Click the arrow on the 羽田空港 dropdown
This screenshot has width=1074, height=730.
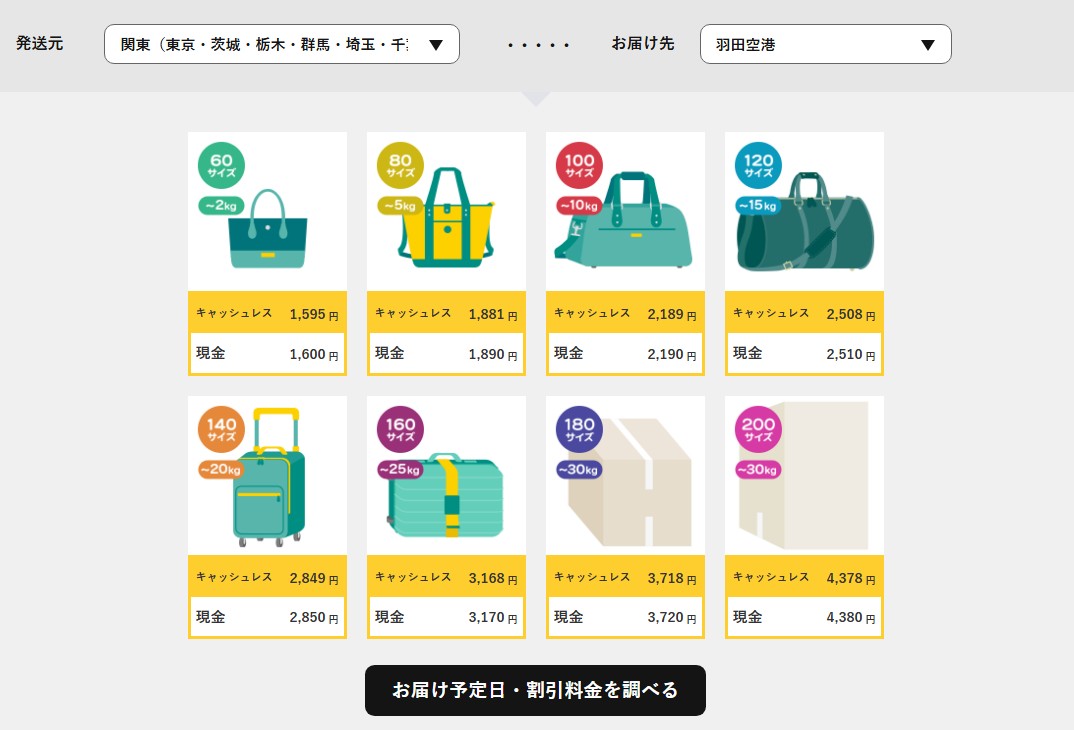pos(927,45)
